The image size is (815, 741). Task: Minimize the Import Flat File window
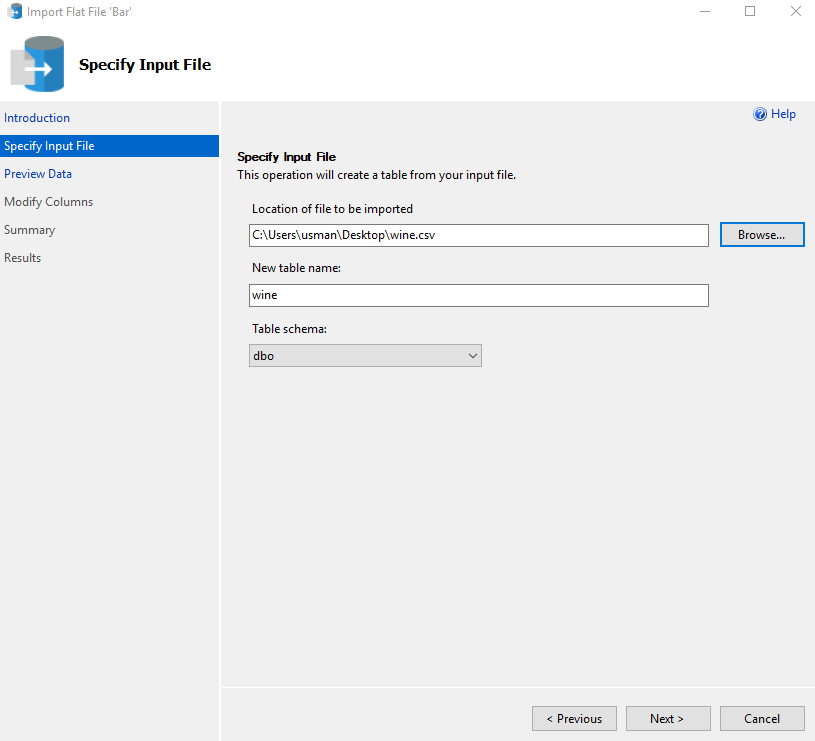click(x=704, y=12)
